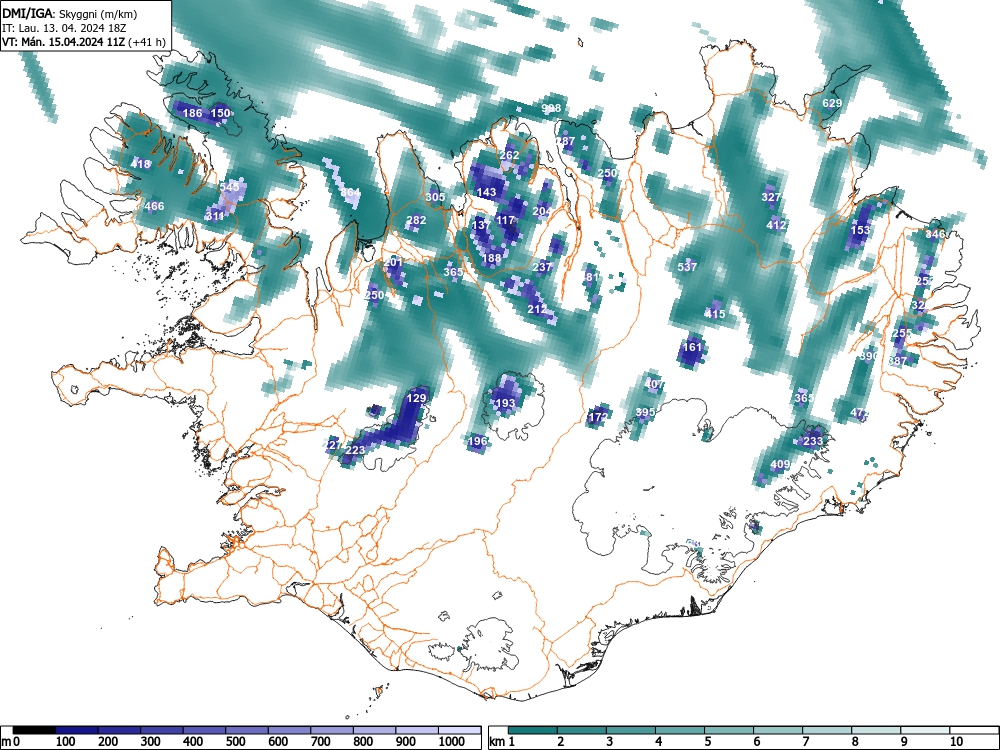Click the 153 visibility label
The height and width of the screenshot is (750, 1000).
[x=860, y=230]
